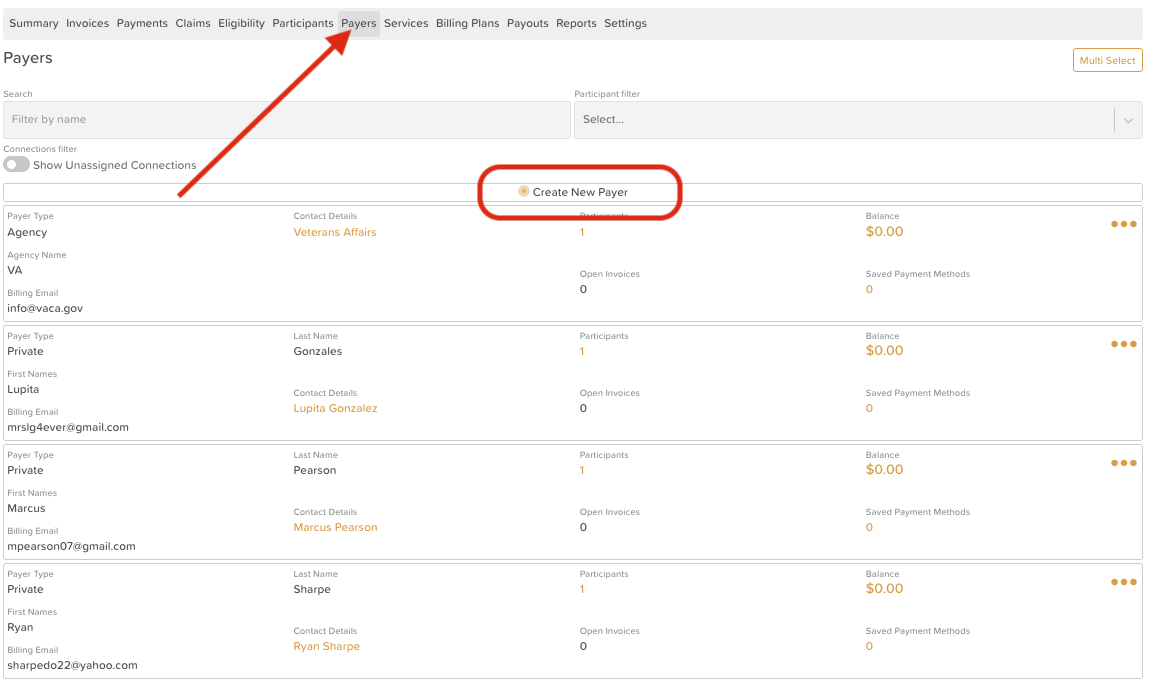The height and width of the screenshot is (690, 1149).
Task: View the Veterans Affairs $0.00 balance
Action: (884, 232)
